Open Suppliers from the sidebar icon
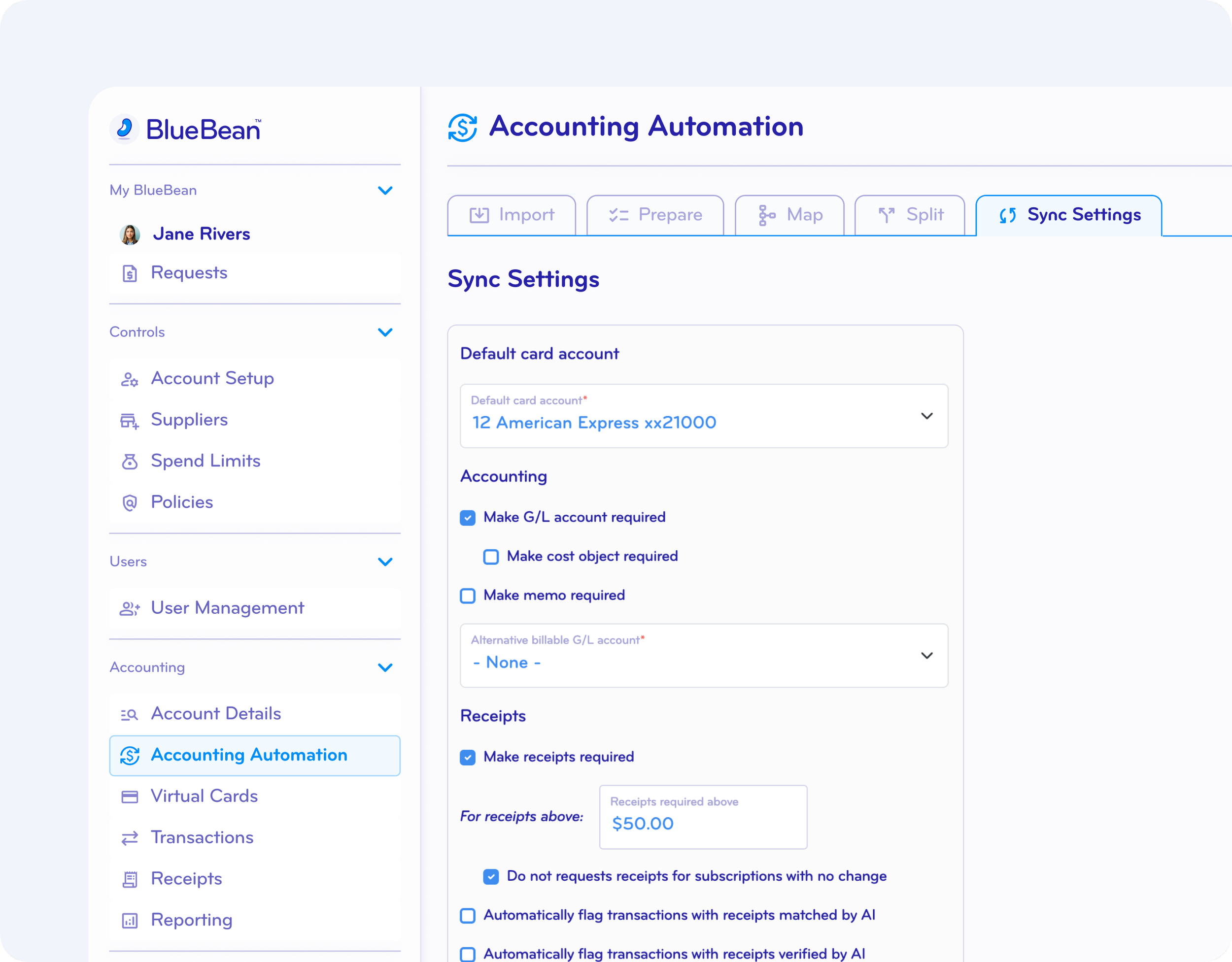The height and width of the screenshot is (962, 1232). click(x=130, y=420)
